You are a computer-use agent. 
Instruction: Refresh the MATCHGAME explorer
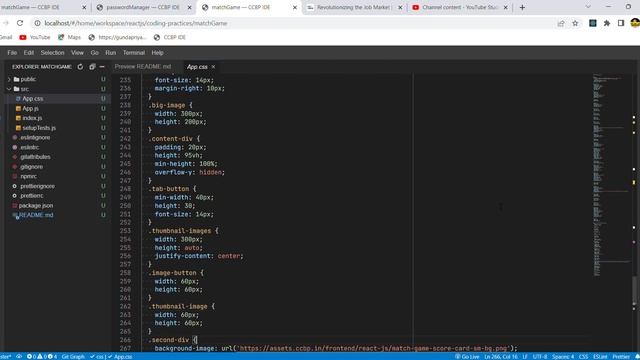[80, 67]
